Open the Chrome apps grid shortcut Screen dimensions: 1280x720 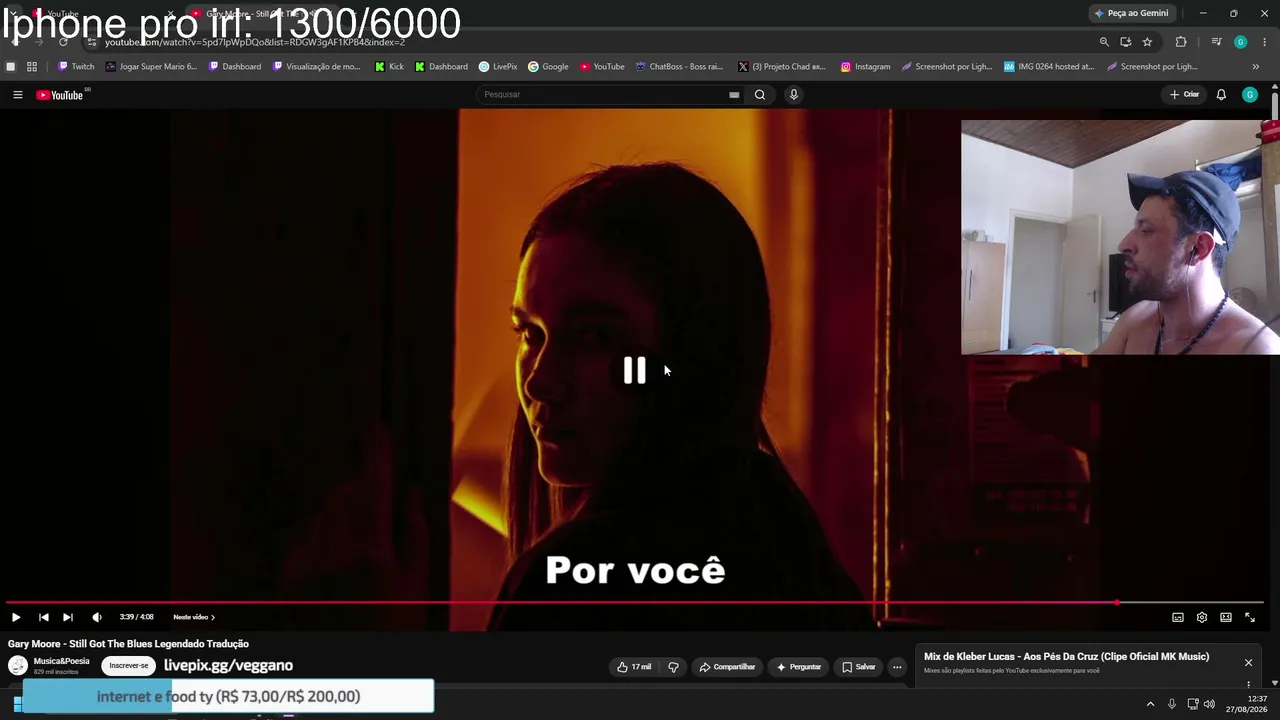pos(32,67)
